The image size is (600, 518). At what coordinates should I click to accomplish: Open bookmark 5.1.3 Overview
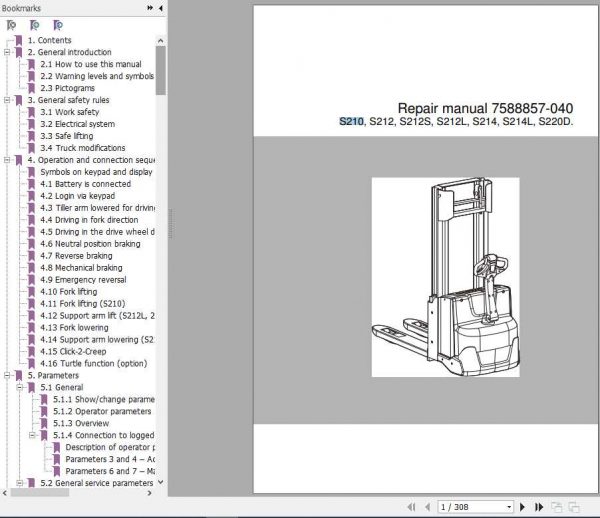[x=81, y=423]
